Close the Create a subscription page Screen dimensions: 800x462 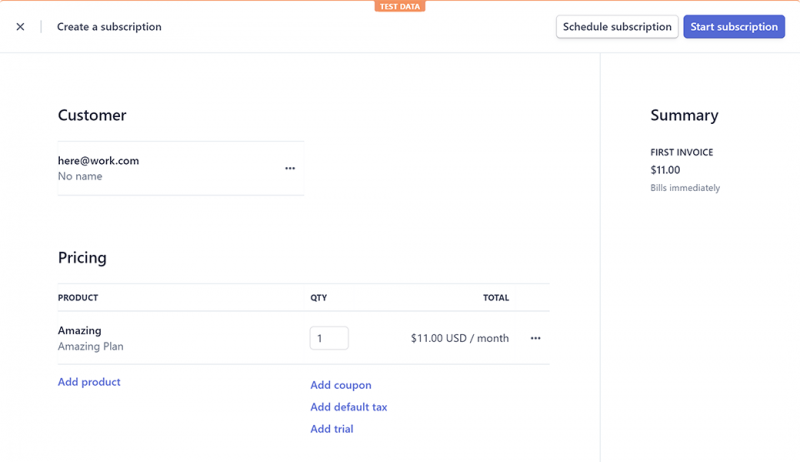[20, 27]
